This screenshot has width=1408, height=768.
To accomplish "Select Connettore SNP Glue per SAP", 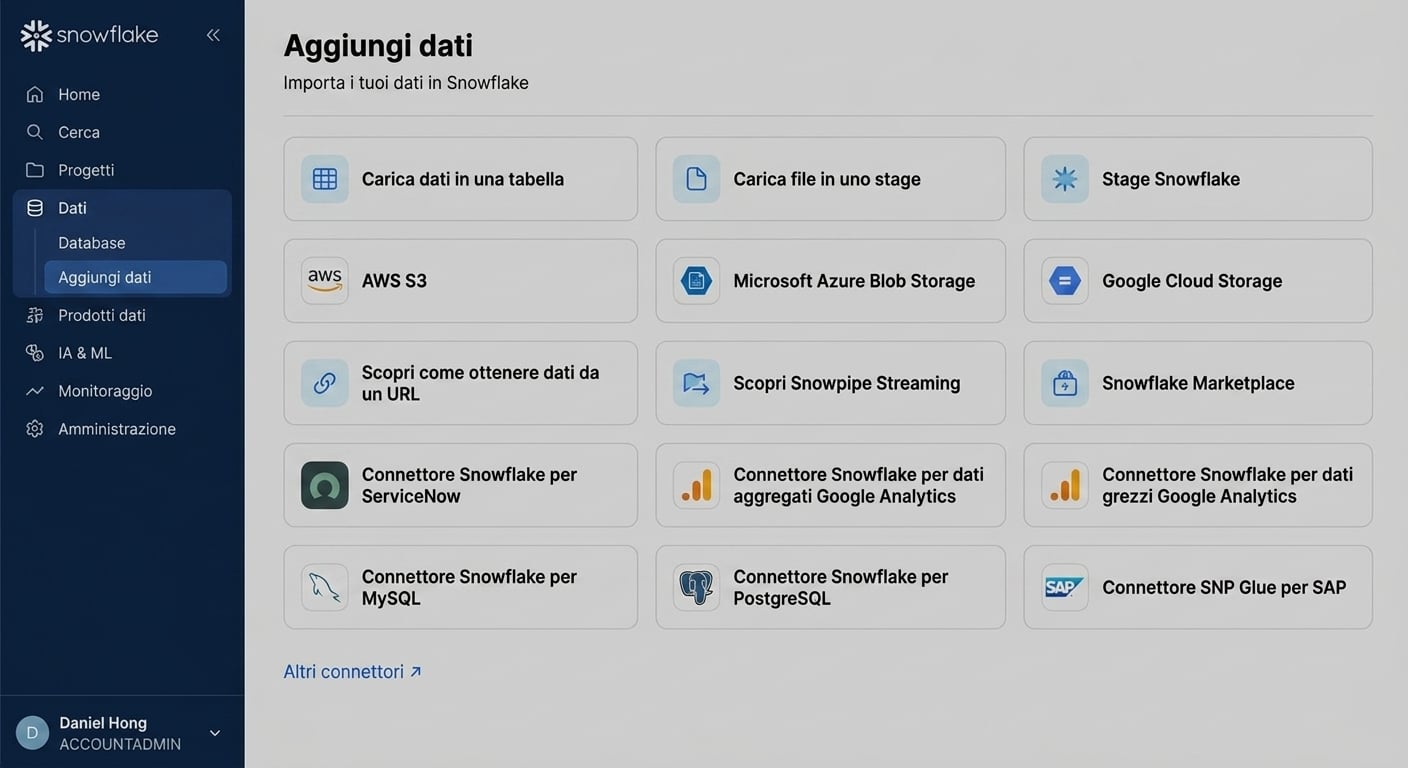I will (1198, 587).
